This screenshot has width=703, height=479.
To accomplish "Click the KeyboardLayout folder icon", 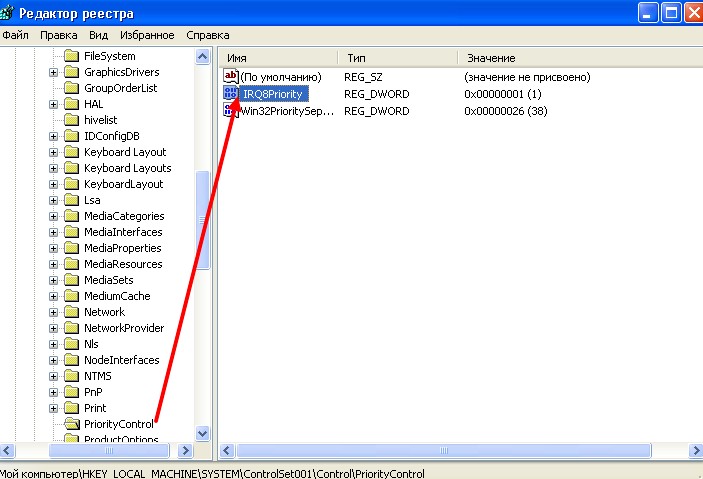I will [71, 184].
